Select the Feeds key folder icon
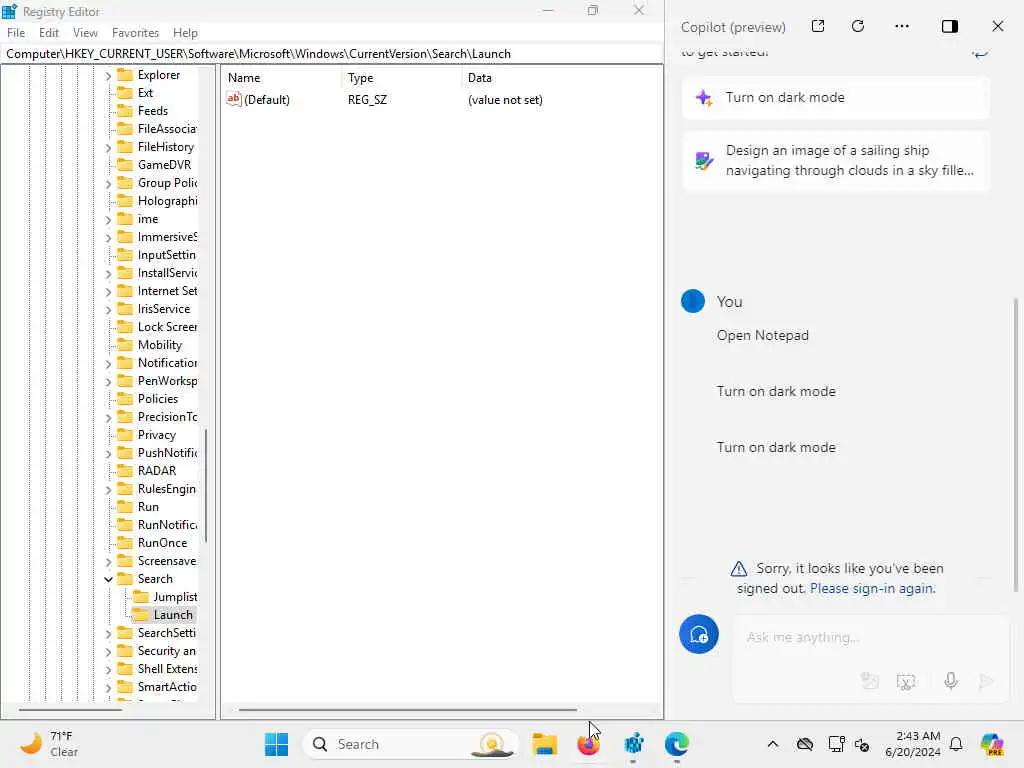This screenshot has height=768, width=1024. tap(125, 110)
